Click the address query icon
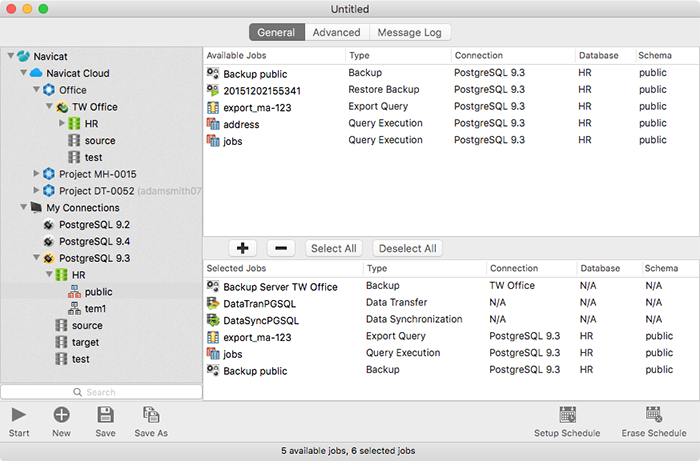 tap(213, 124)
